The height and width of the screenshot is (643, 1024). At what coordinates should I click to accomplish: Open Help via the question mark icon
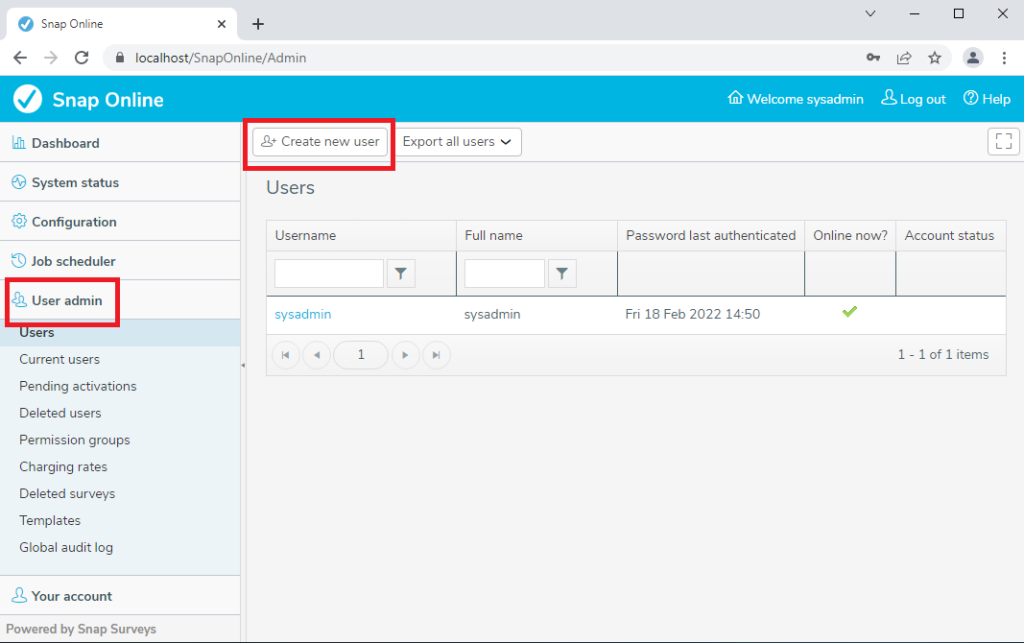click(971, 99)
